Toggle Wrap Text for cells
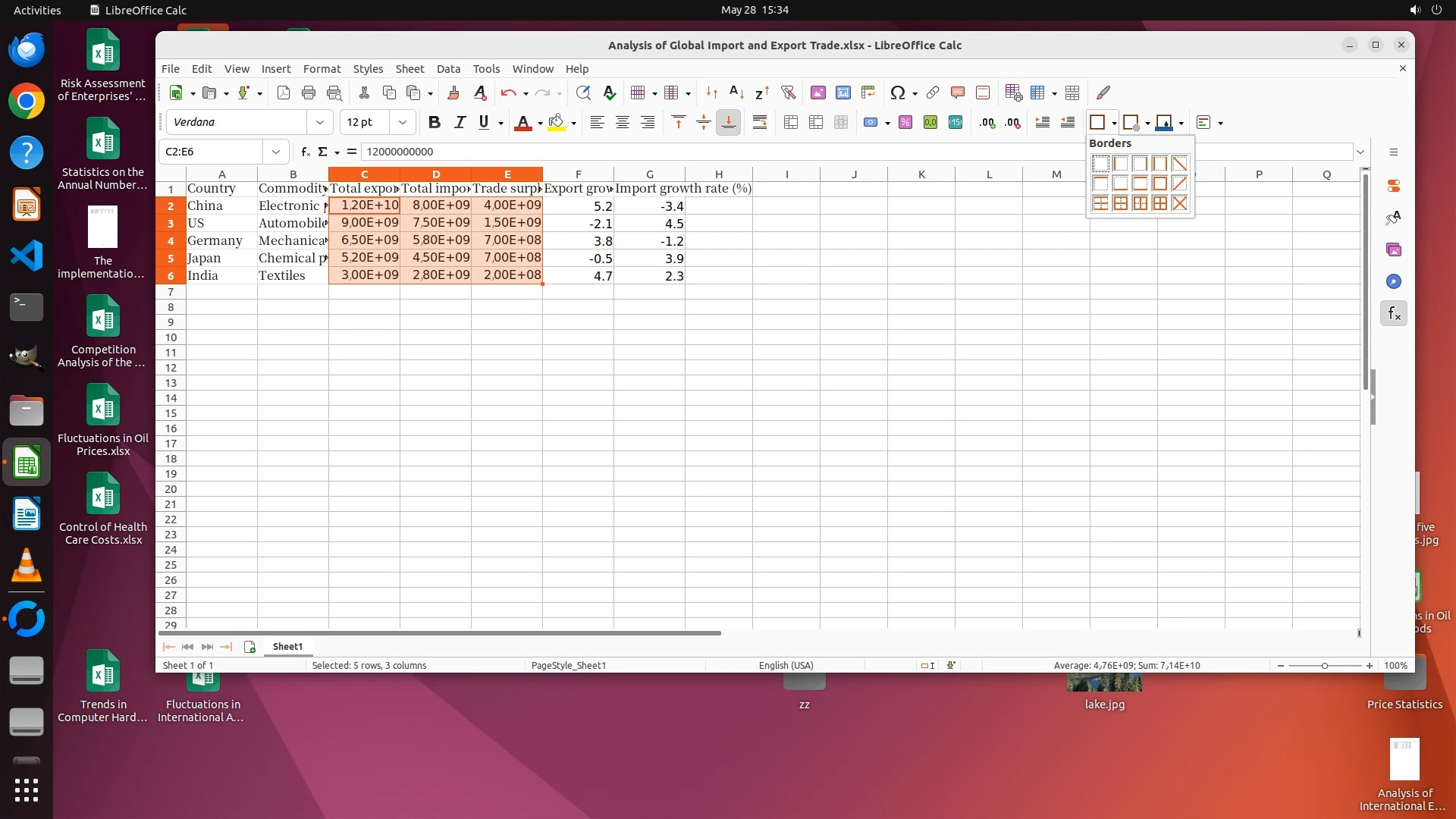 (x=759, y=123)
